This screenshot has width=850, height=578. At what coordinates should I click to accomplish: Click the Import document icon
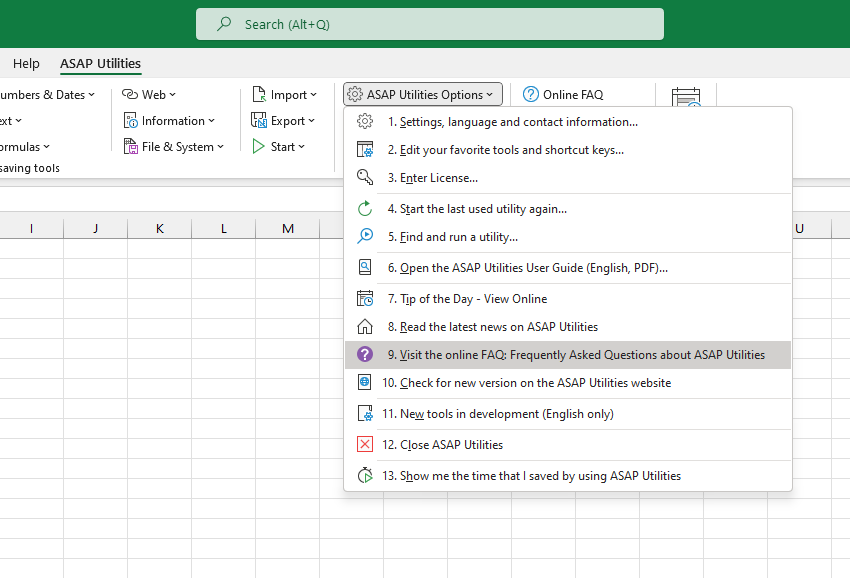point(259,94)
